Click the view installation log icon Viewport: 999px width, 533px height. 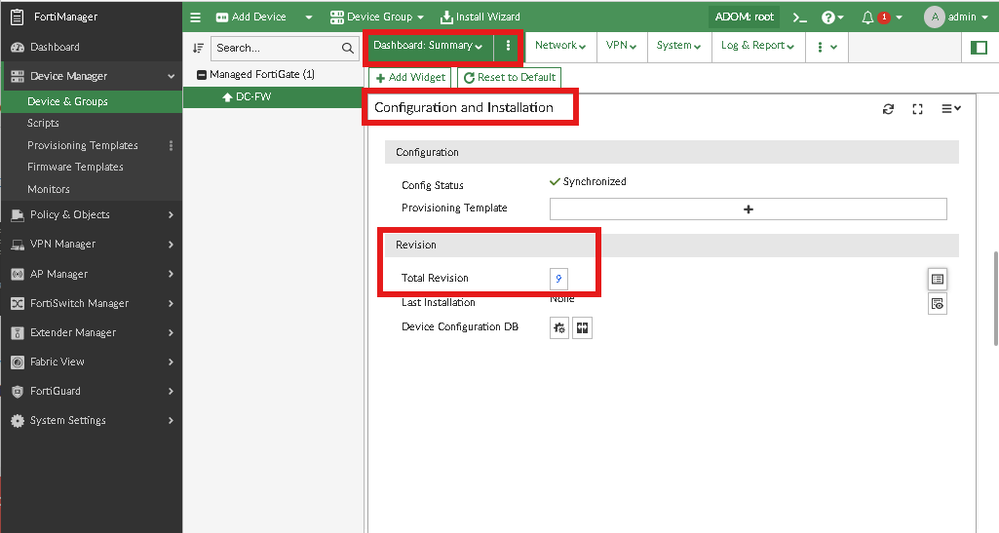coord(937,304)
